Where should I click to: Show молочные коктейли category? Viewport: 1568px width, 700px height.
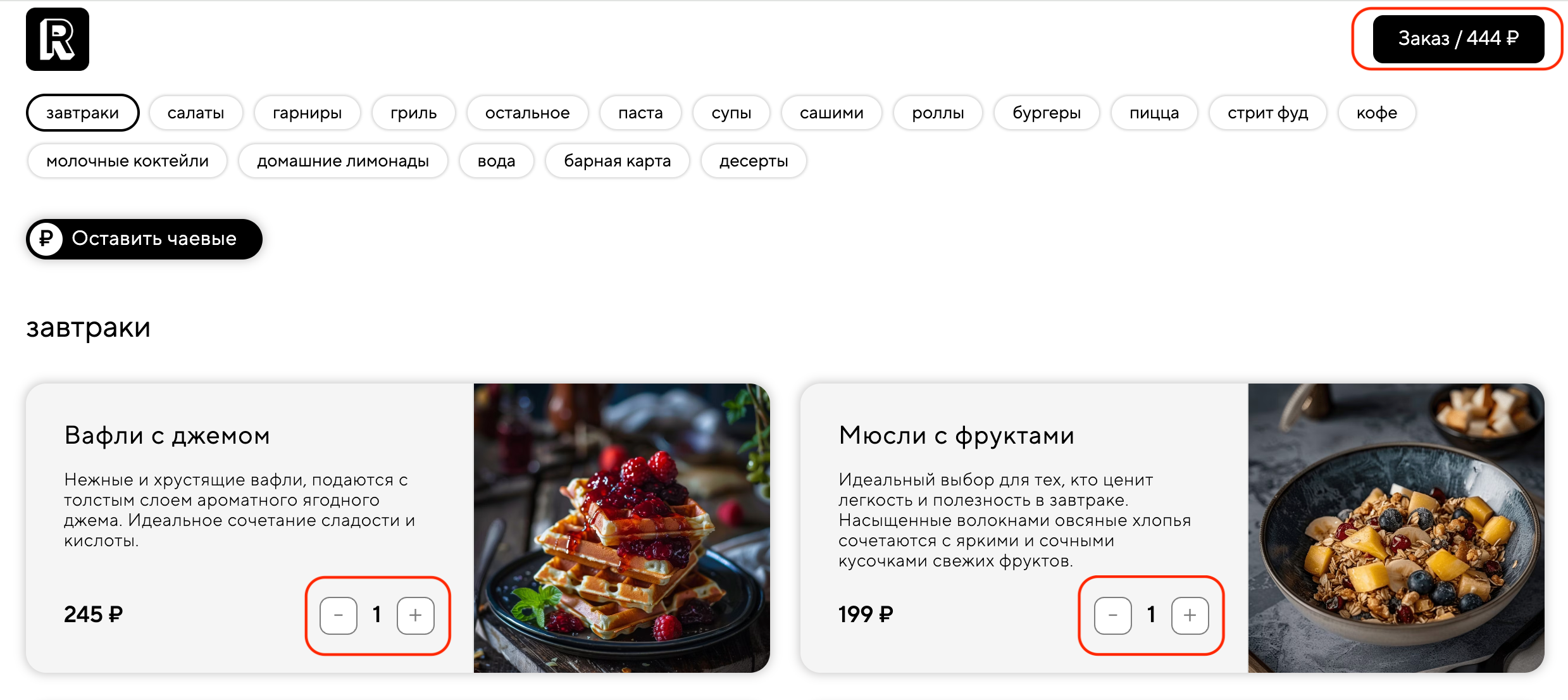(127, 161)
